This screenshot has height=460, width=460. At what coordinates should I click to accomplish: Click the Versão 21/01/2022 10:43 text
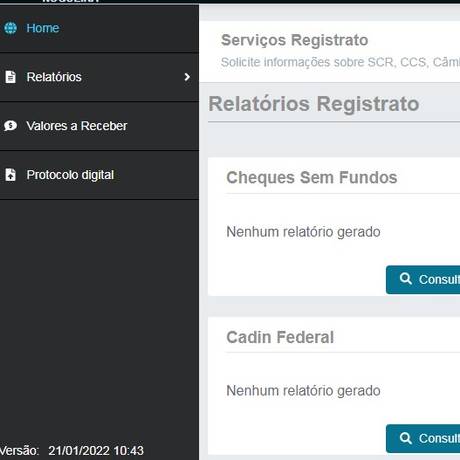(x=72, y=451)
